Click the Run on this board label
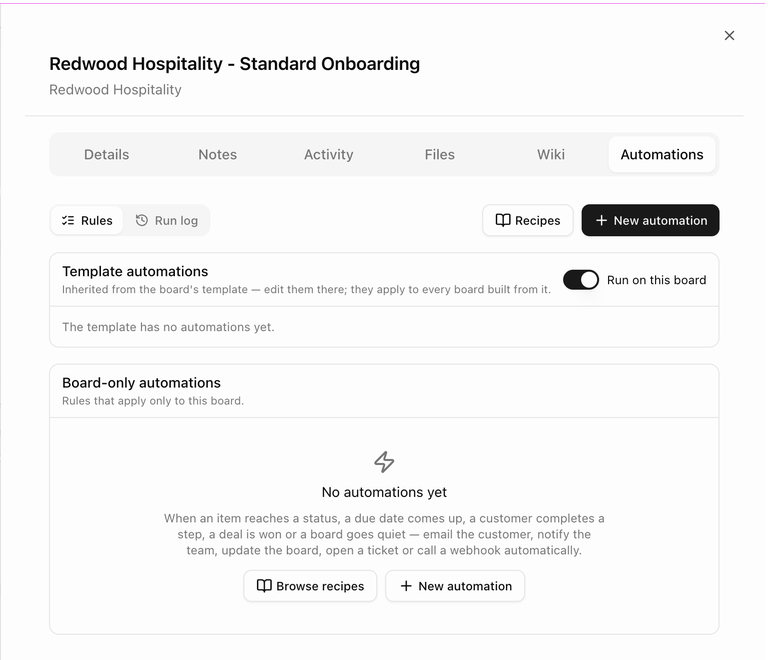Screen dimensions: 768x660 (x=656, y=280)
